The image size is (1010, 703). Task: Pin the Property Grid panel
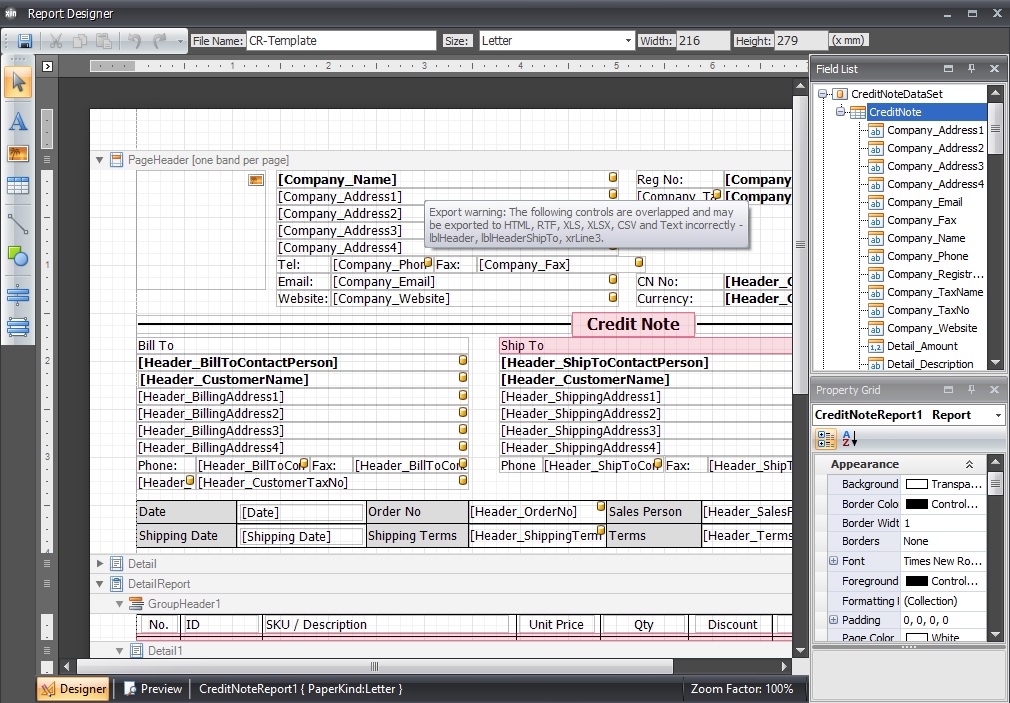[x=971, y=389]
